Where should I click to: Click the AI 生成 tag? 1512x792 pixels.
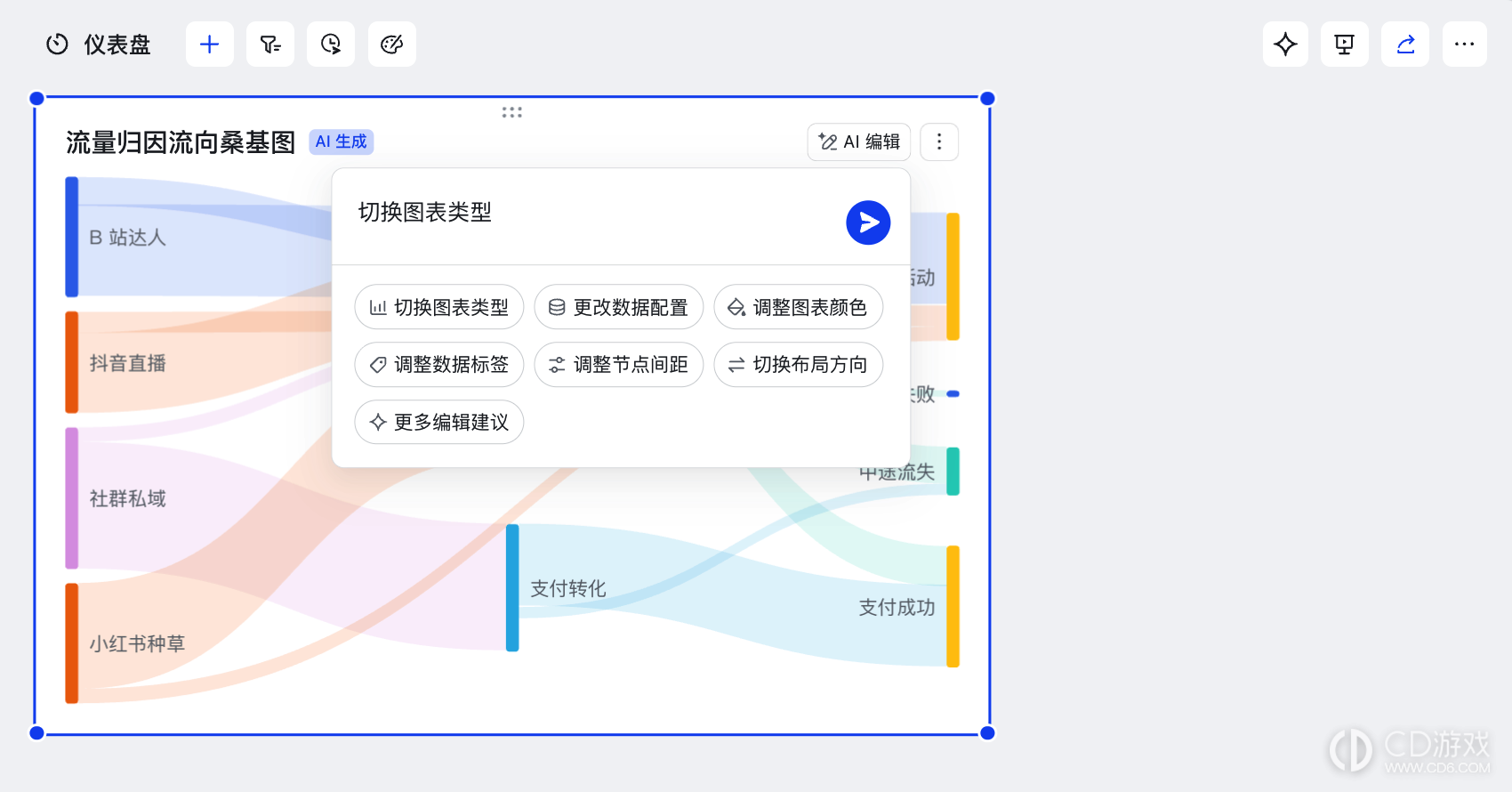342,142
